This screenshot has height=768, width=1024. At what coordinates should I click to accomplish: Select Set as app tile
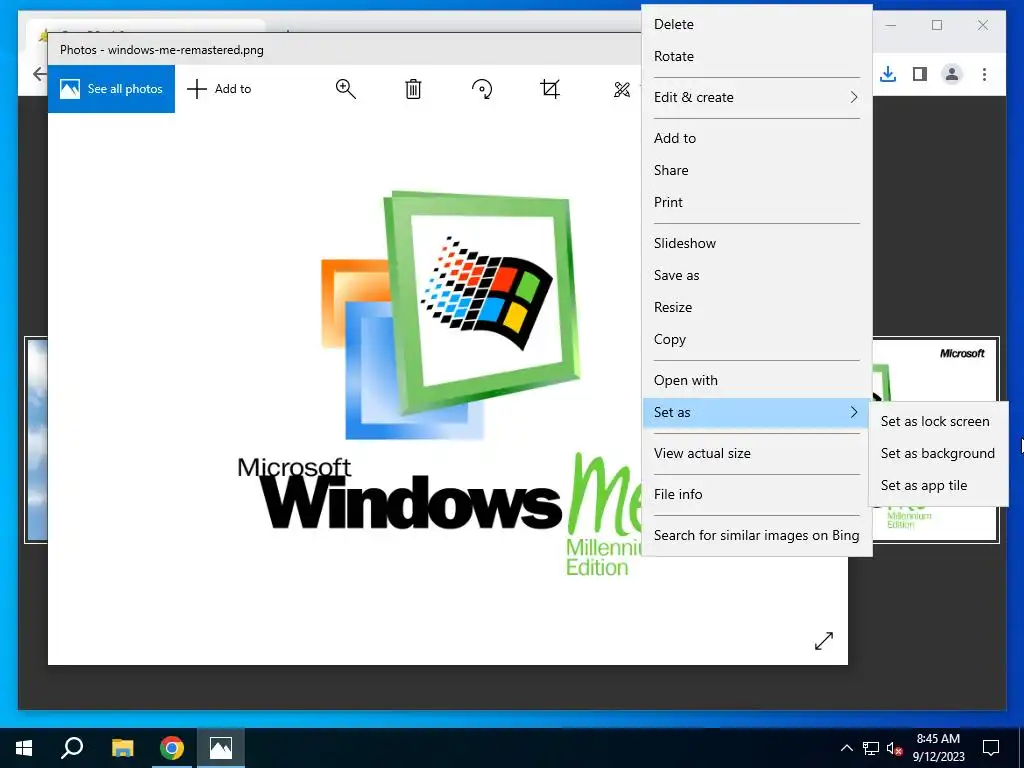click(938, 486)
